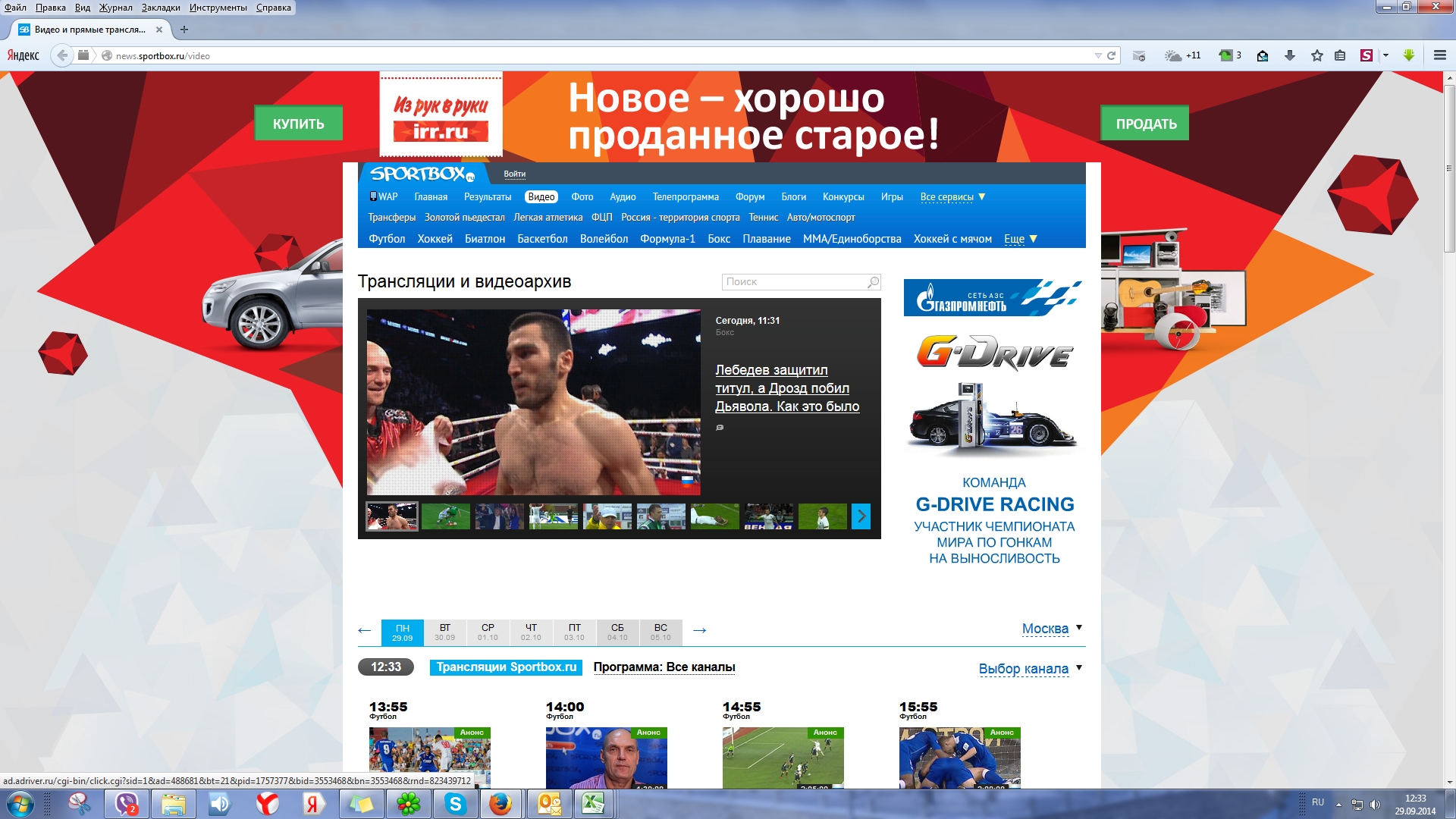Open the 14:00 Футбол broadcast thumbnail
This screenshot has height=819, width=1456.
click(x=607, y=758)
